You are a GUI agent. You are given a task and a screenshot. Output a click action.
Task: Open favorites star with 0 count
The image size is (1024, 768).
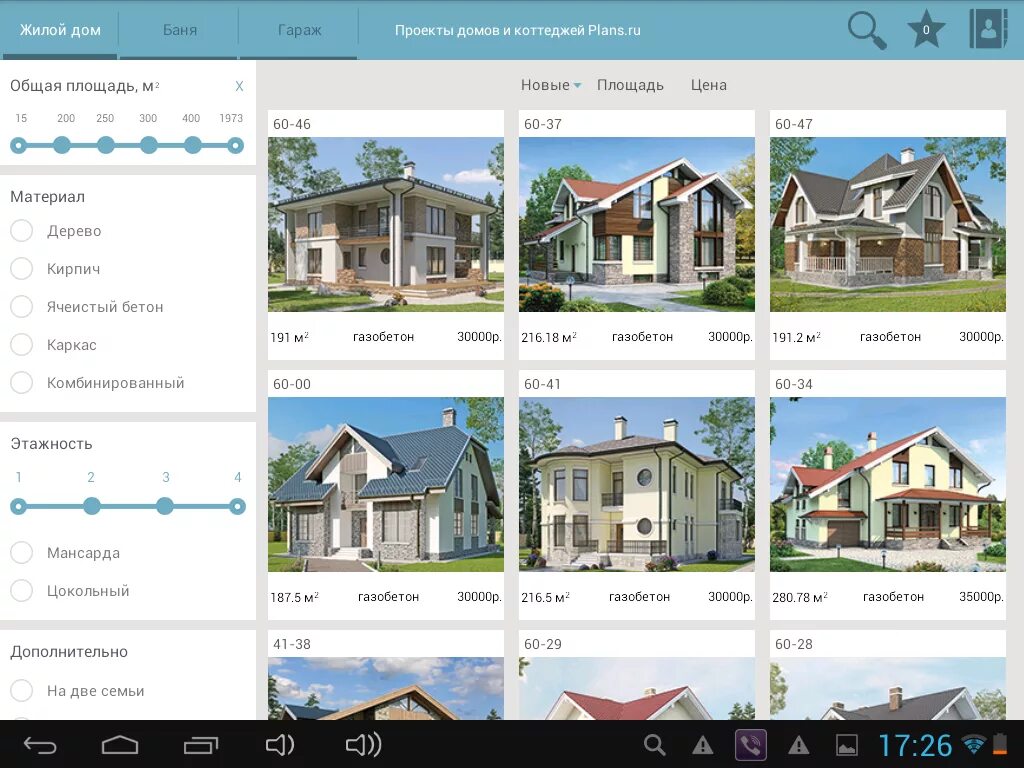pyautogui.click(x=926, y=30)
